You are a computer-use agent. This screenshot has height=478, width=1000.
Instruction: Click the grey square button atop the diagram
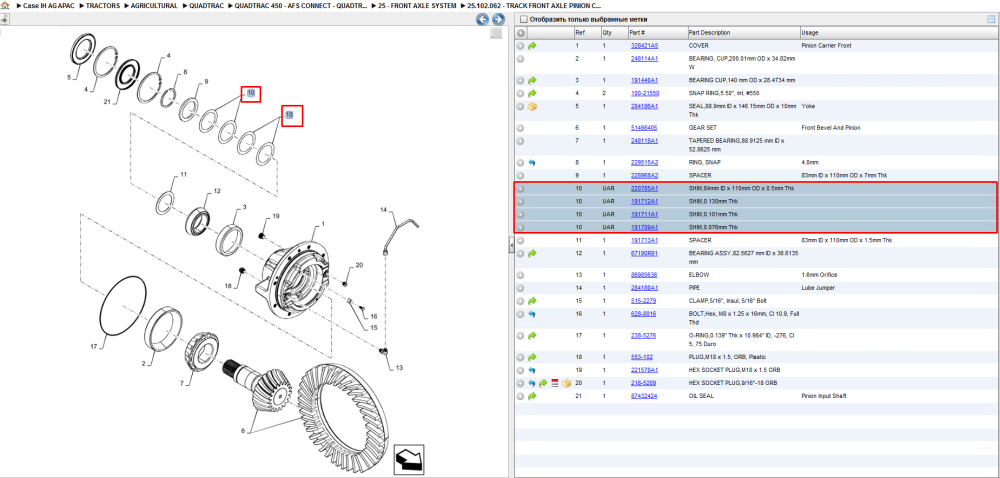[496, 34]
